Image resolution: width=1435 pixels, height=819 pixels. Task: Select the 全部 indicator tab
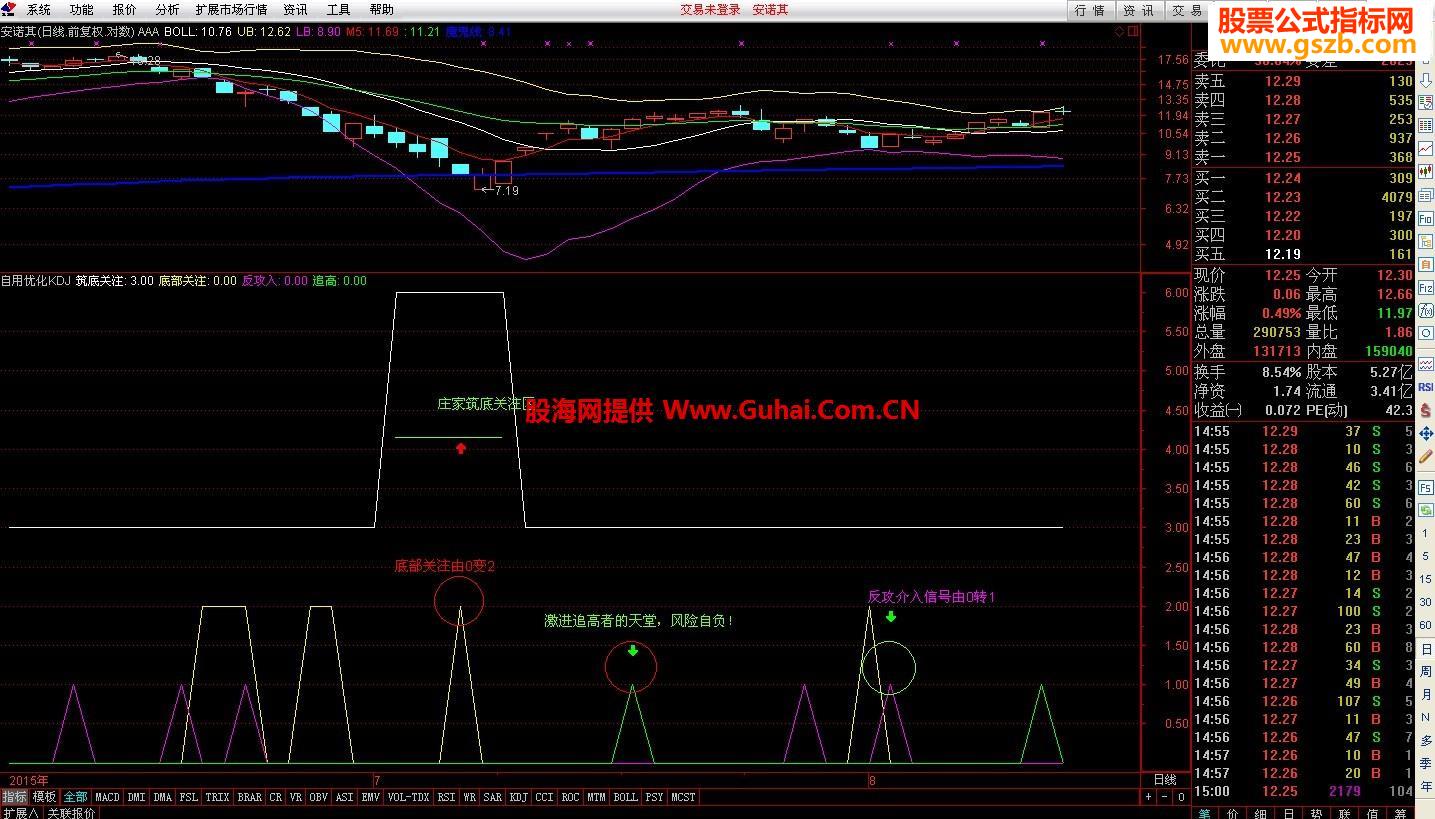[x=75, y=797]
